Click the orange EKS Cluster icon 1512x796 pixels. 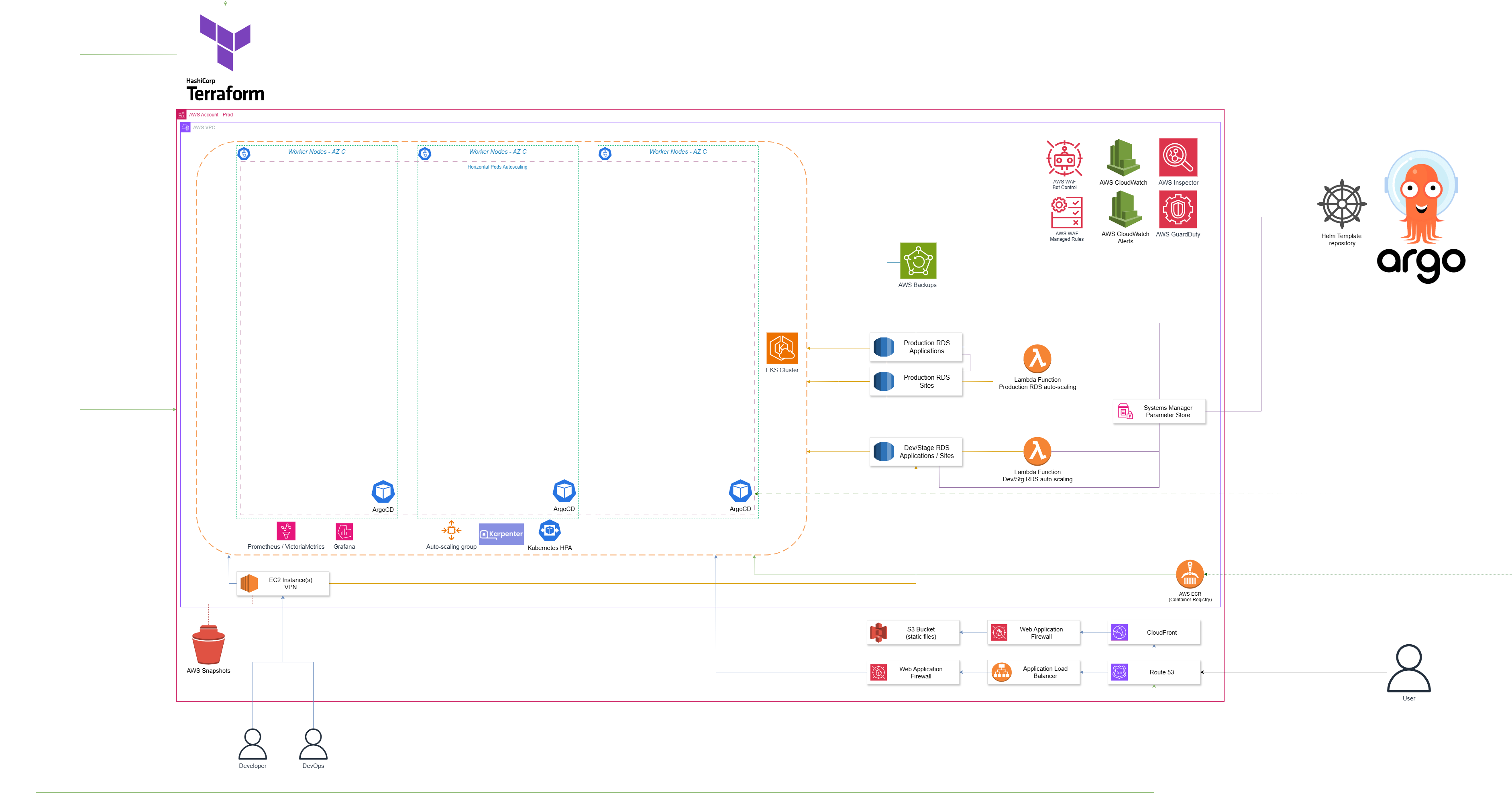click(782, 348)
